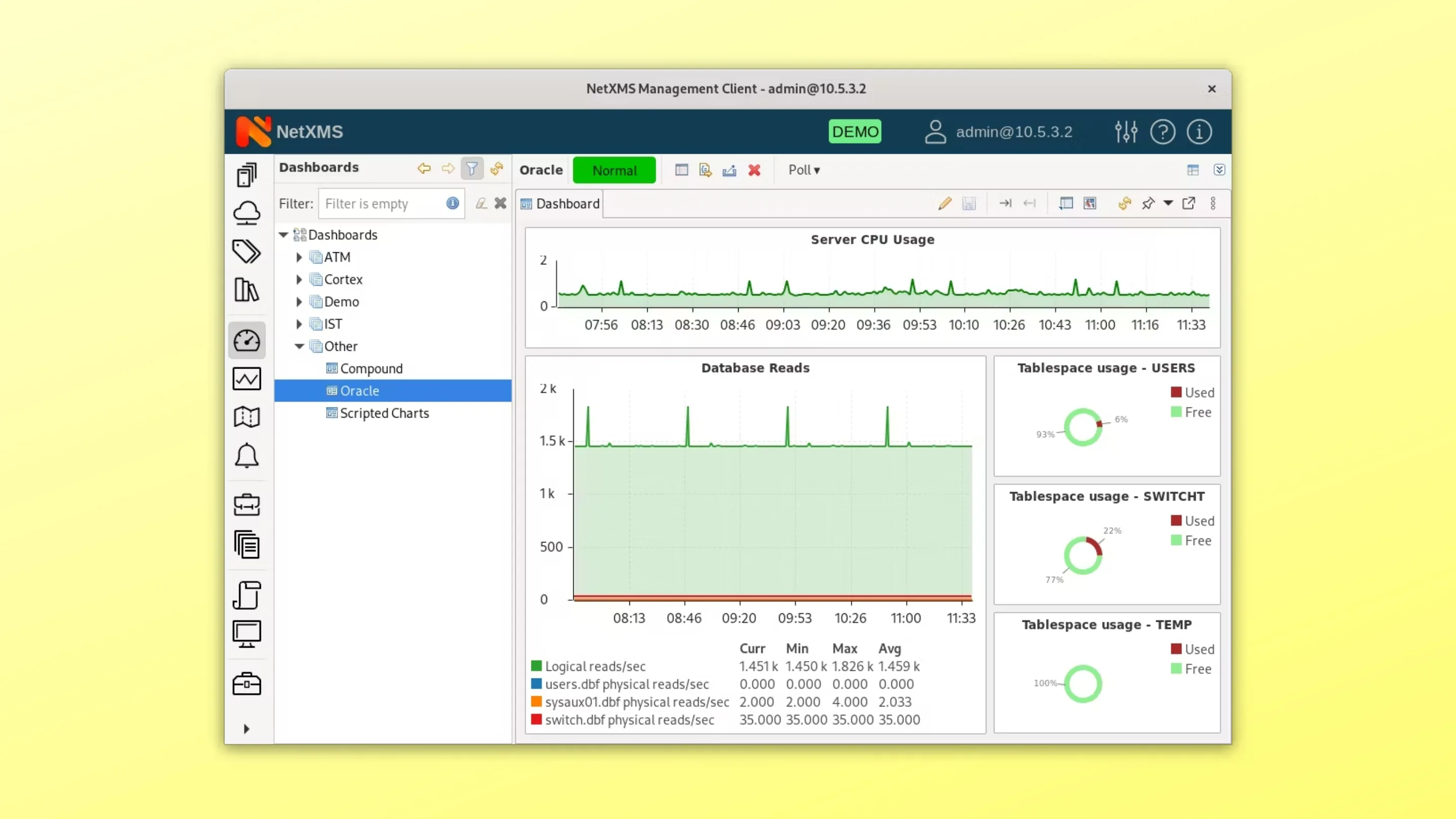Select the Alarms bell icon
Image resolution: width=1456 pixels, height=819 pixels.
247,456
